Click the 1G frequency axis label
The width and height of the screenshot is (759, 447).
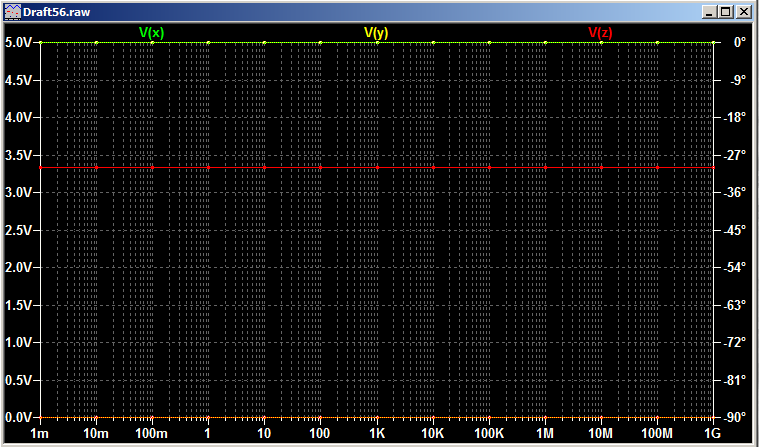pos(713,433)
